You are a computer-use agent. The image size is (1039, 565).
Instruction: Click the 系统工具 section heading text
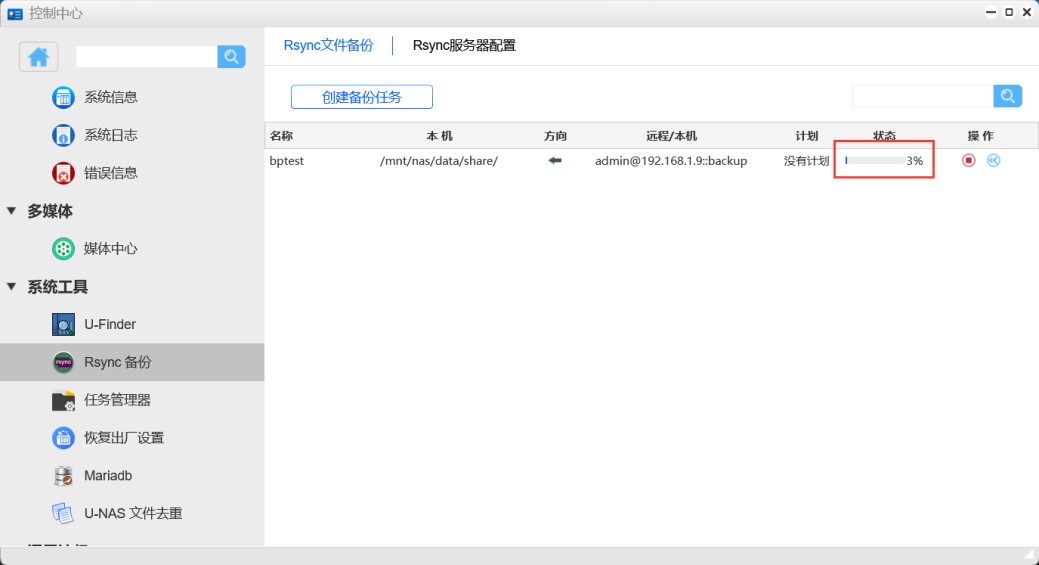[58, 287]
